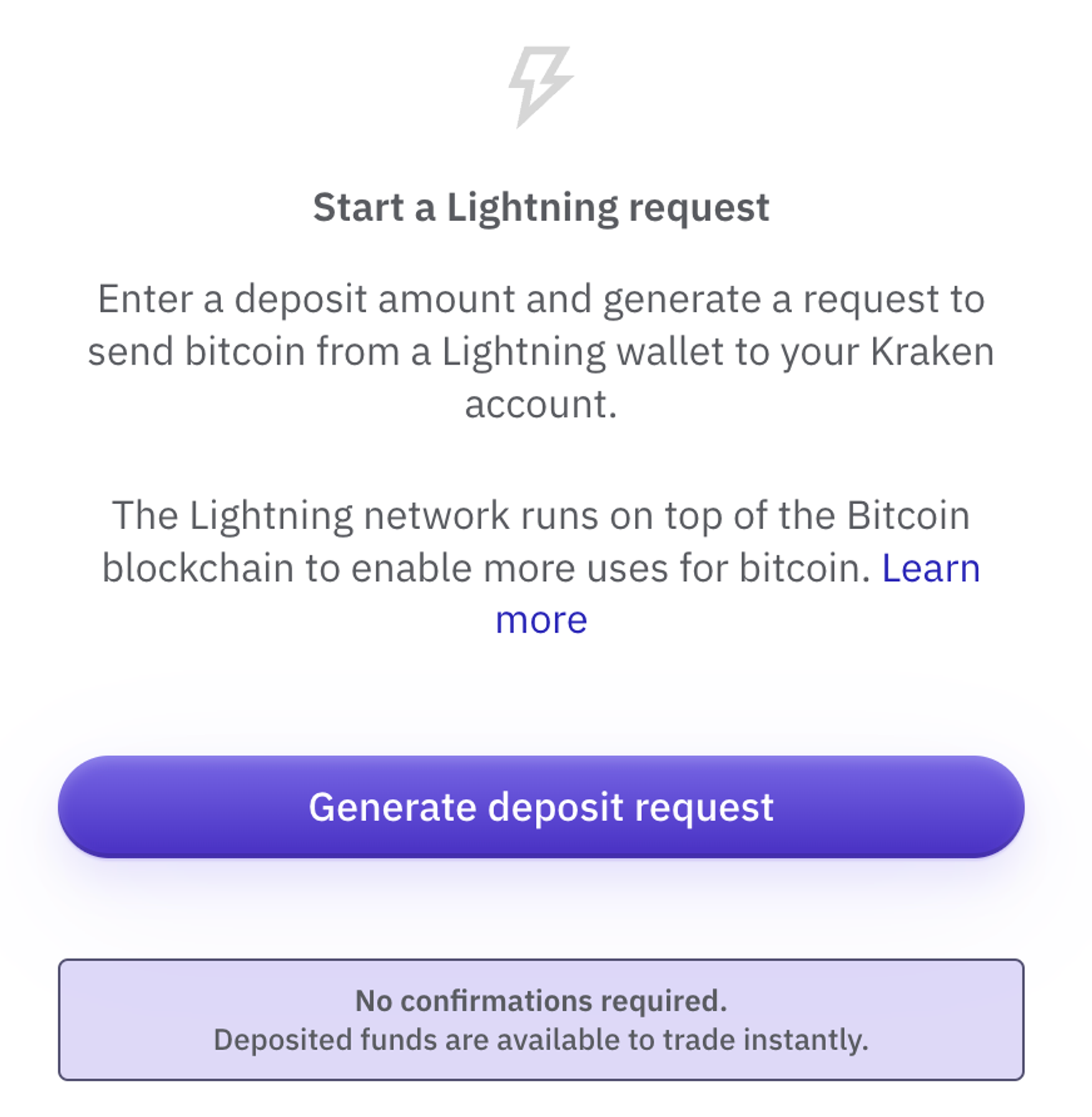Click the word "Generate" on the purple button
The height and width of the screenshot is (1117, 1092).
(x=392, y=807)
